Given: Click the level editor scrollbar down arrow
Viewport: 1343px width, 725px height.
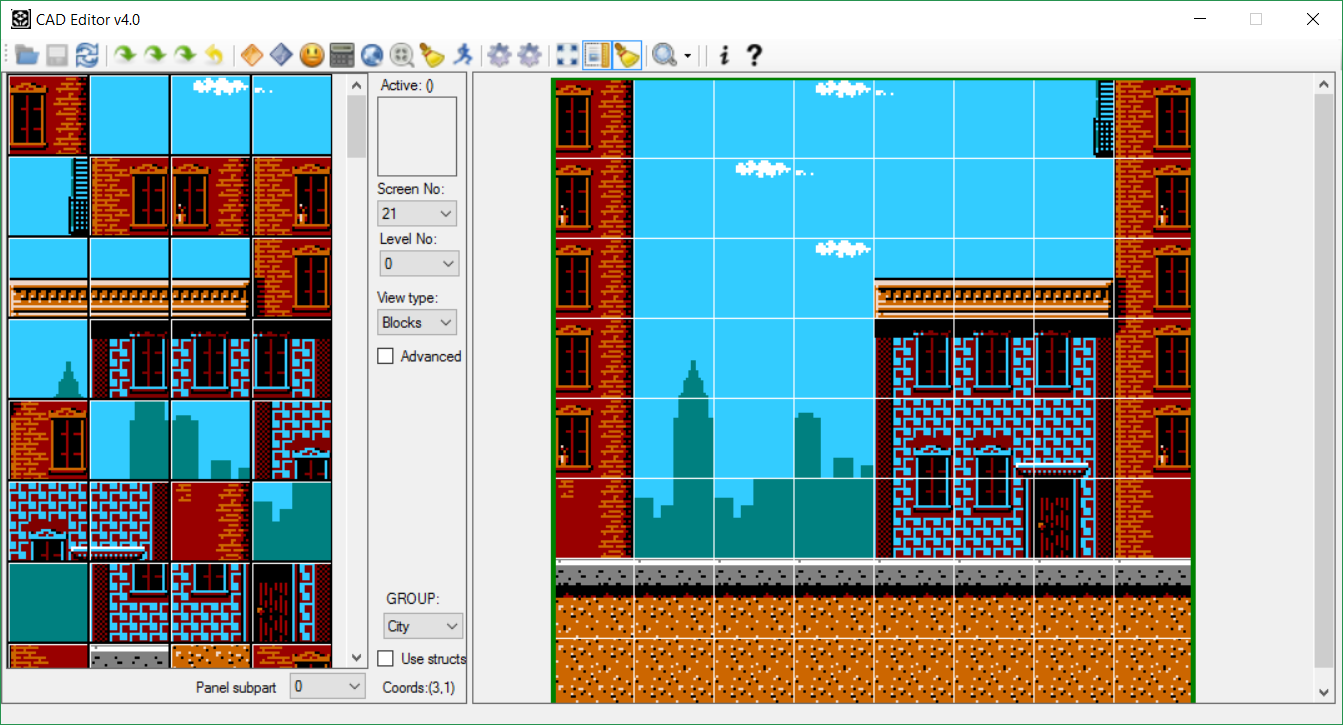Looking at the screenshot, I should point(1323,692).
